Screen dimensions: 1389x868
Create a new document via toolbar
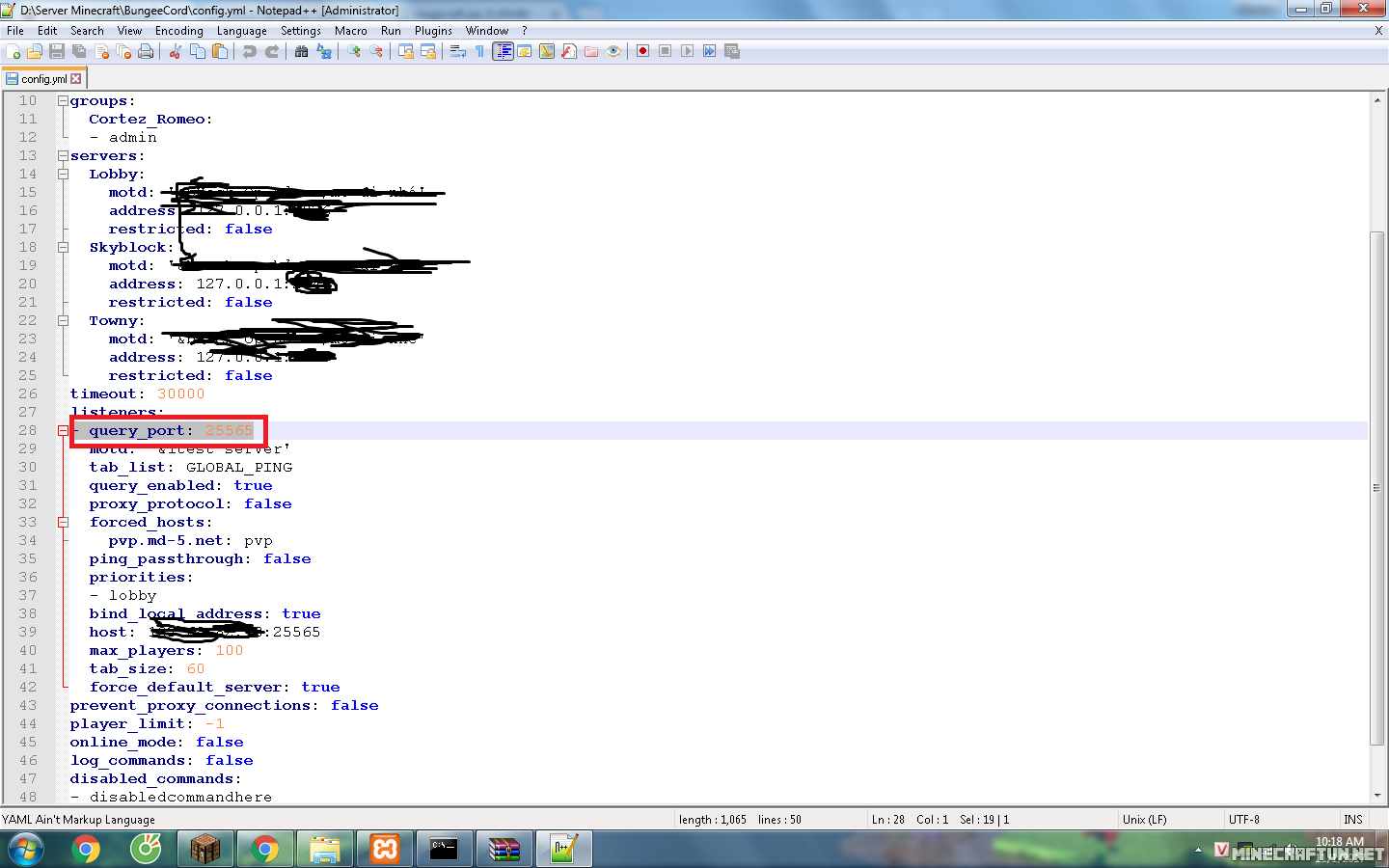[14, 51]
